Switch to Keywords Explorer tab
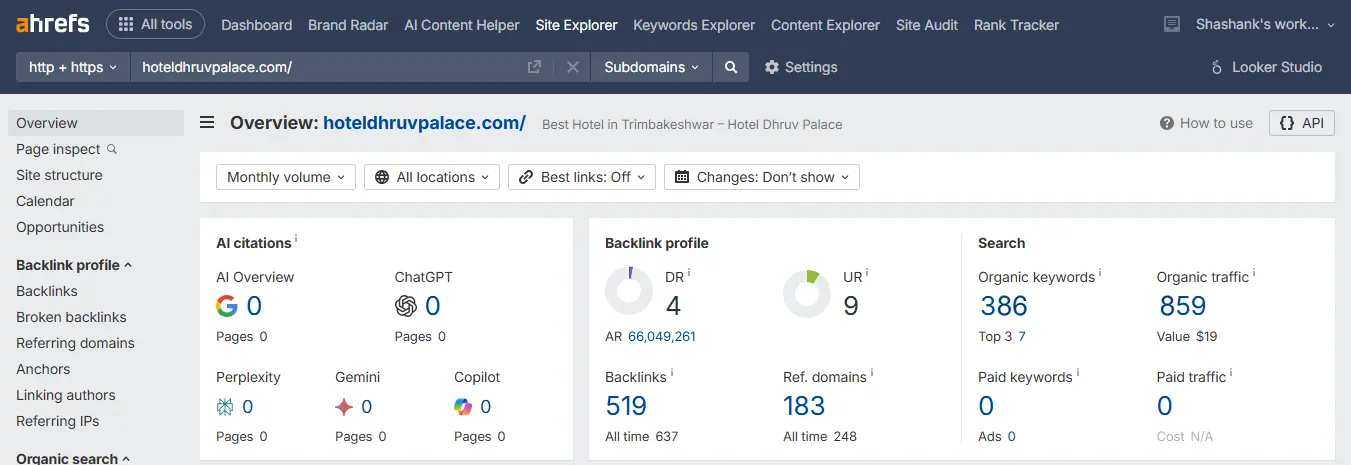 pyautogui.click(x=694, y=25)
